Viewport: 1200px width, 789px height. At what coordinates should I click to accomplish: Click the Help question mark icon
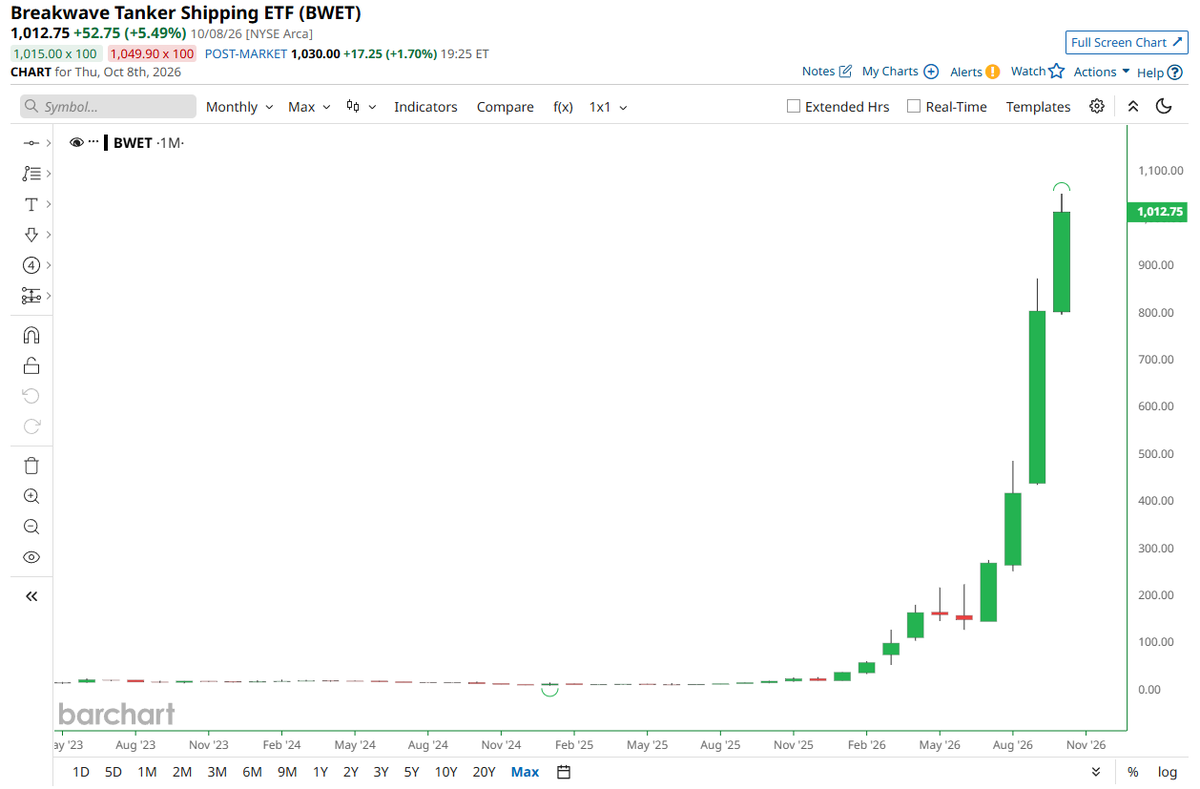1173,72
